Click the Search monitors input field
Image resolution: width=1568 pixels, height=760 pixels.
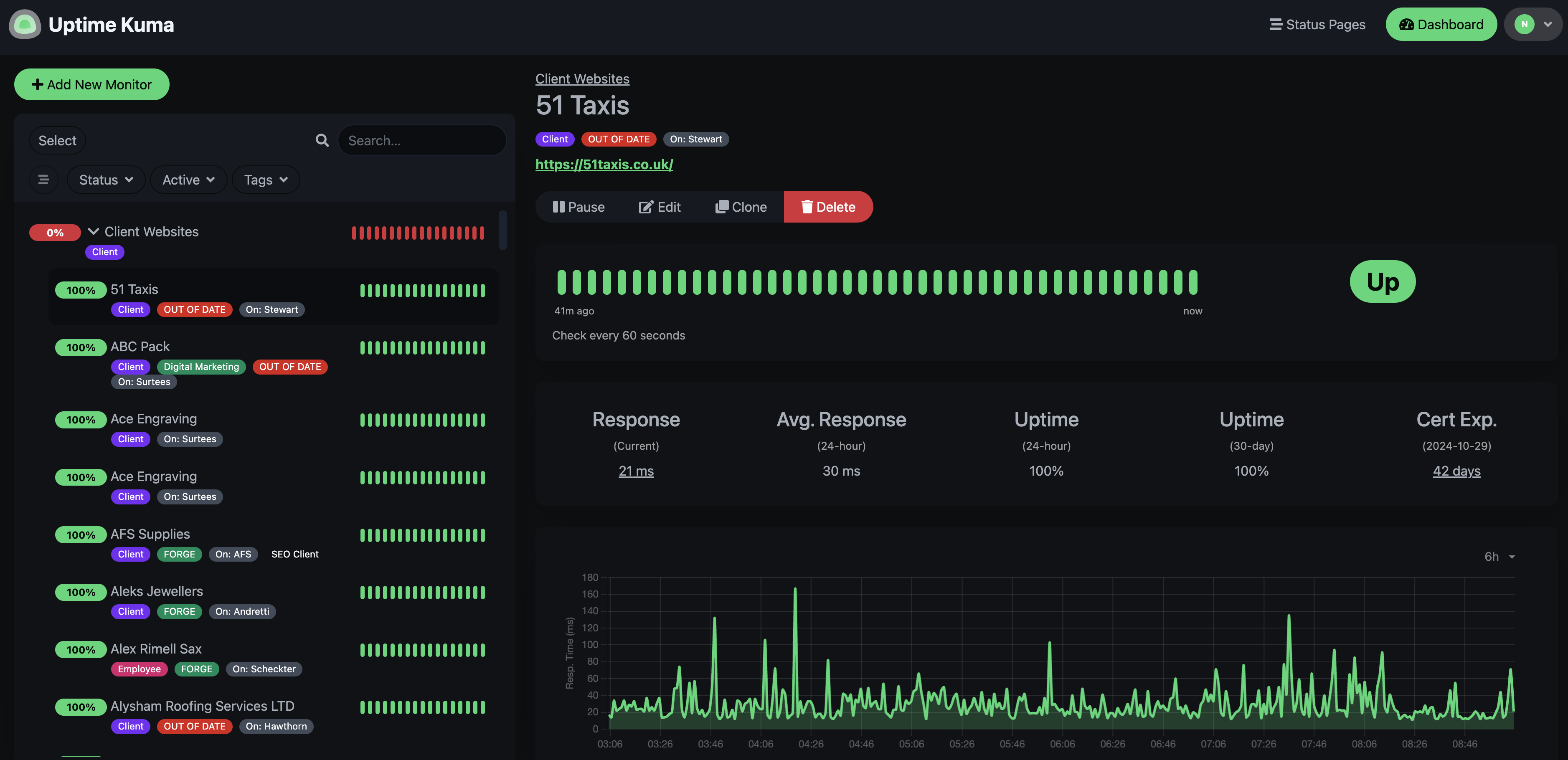pos(422,141)
